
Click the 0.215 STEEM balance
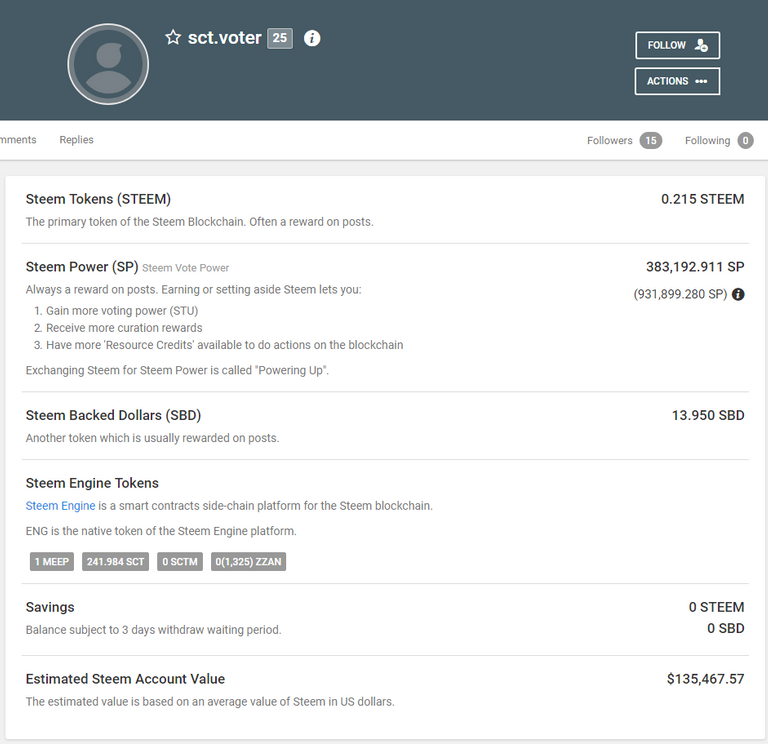(702, 199)
